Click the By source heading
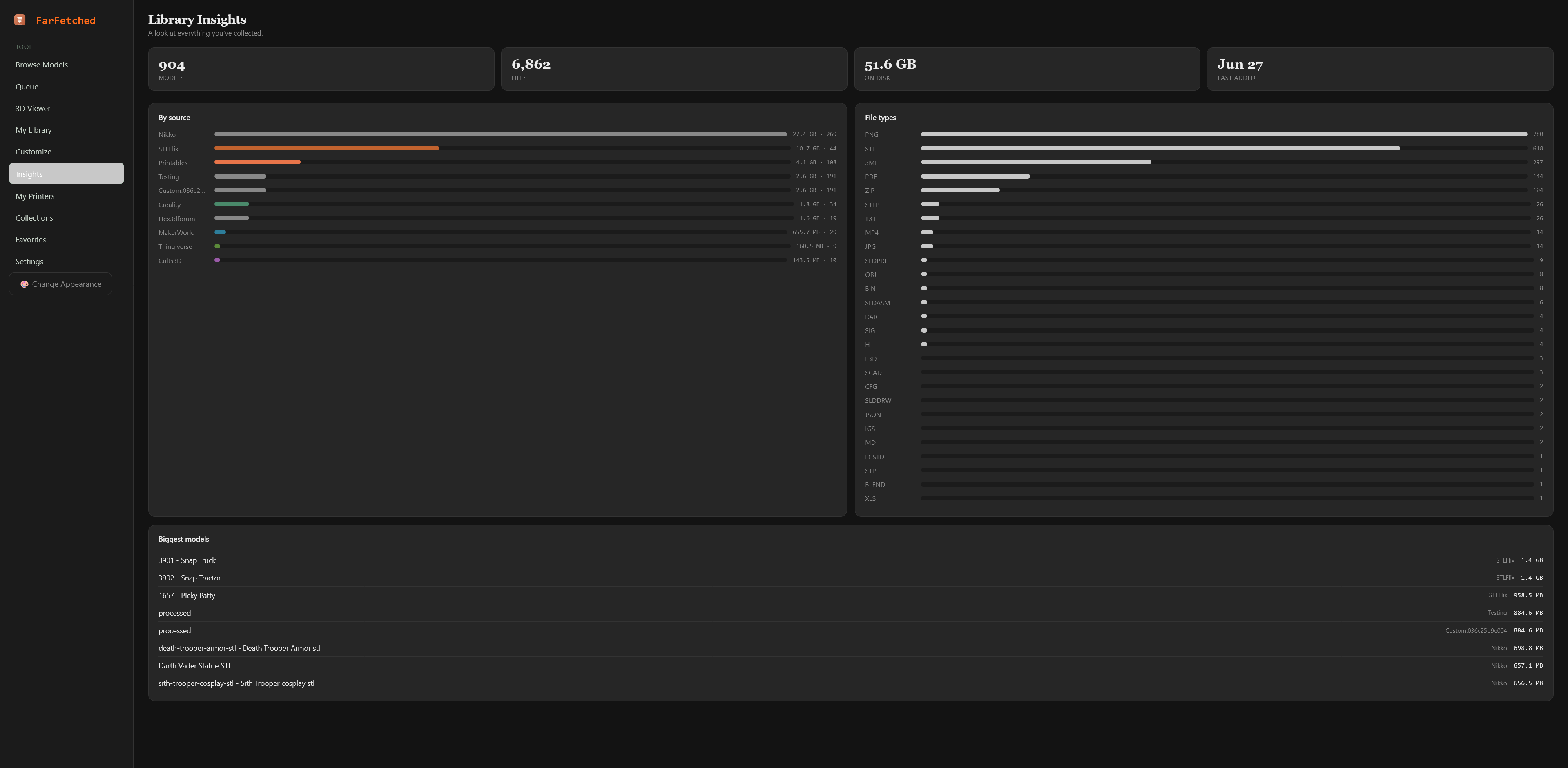 tap(174, 118)
